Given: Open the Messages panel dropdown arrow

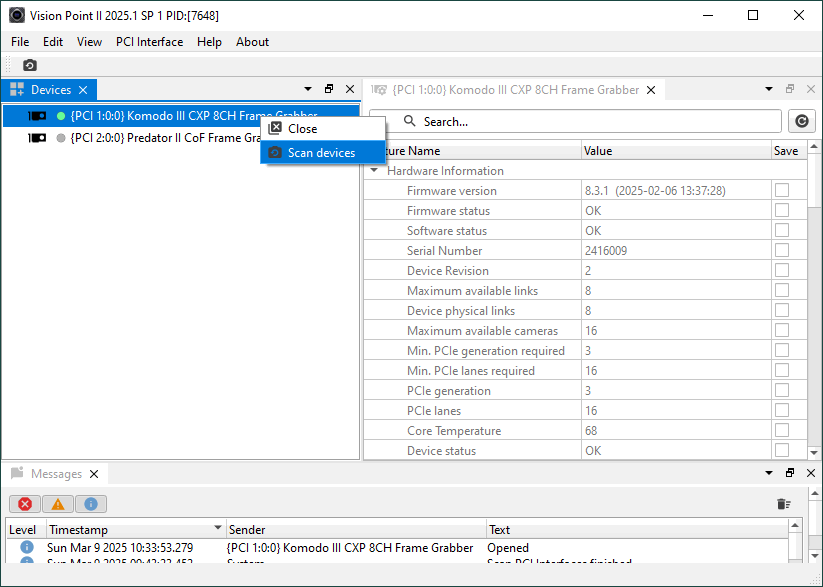Looking at the screenshot, I should (769, 473).
